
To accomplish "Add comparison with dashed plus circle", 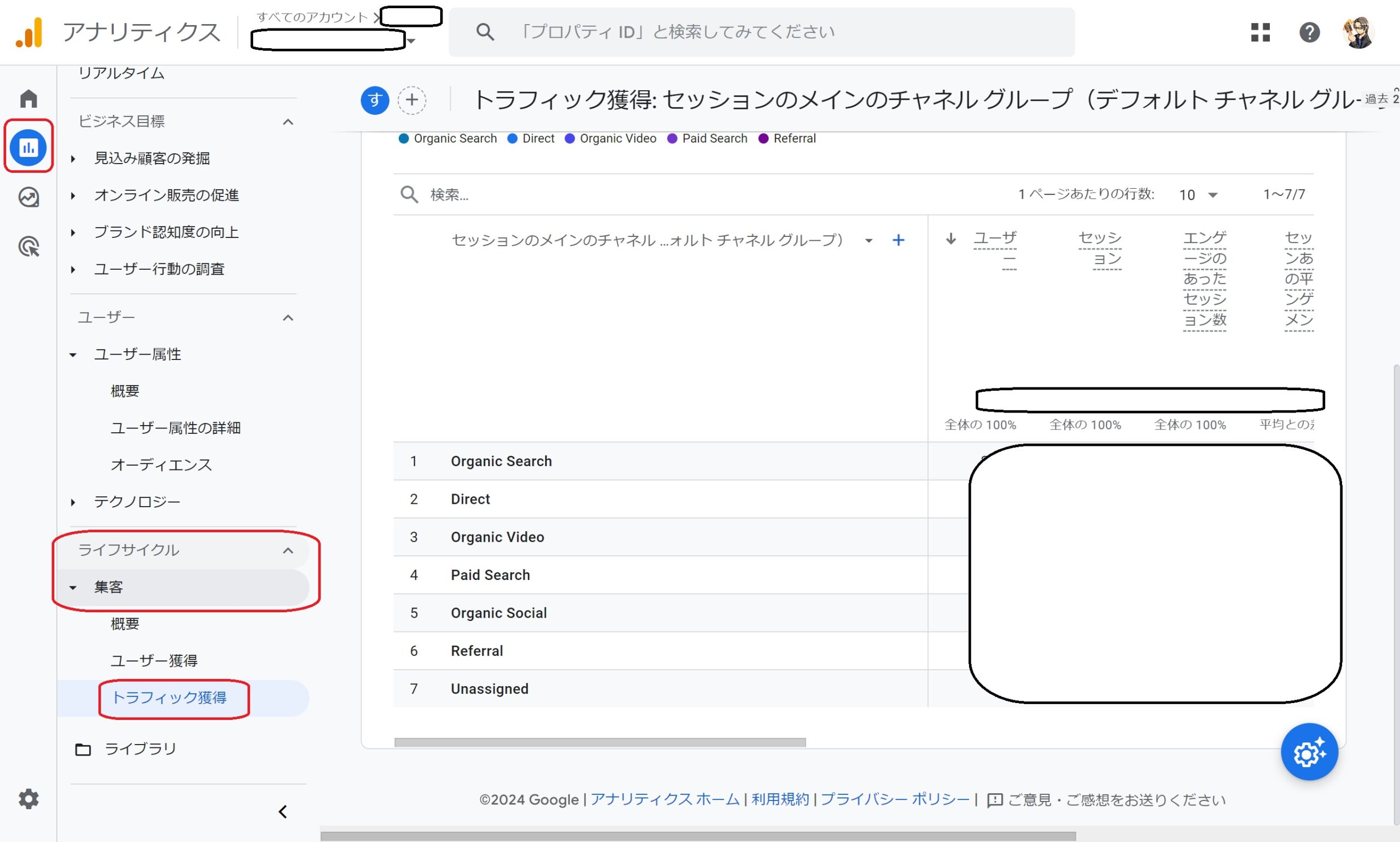I will point(412,101).
